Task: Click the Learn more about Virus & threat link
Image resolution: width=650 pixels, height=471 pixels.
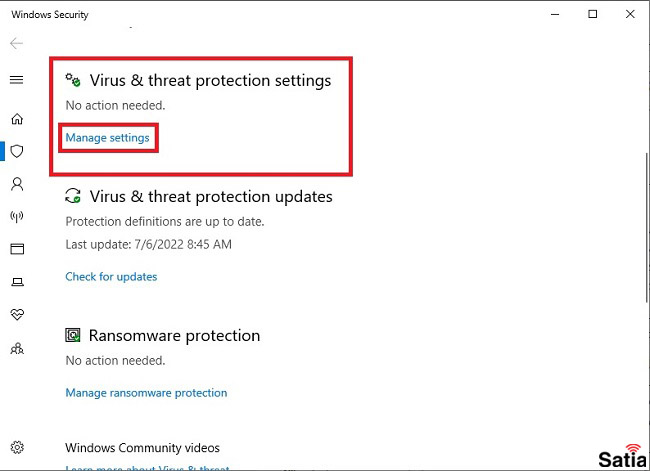Action: pos(147,468)
